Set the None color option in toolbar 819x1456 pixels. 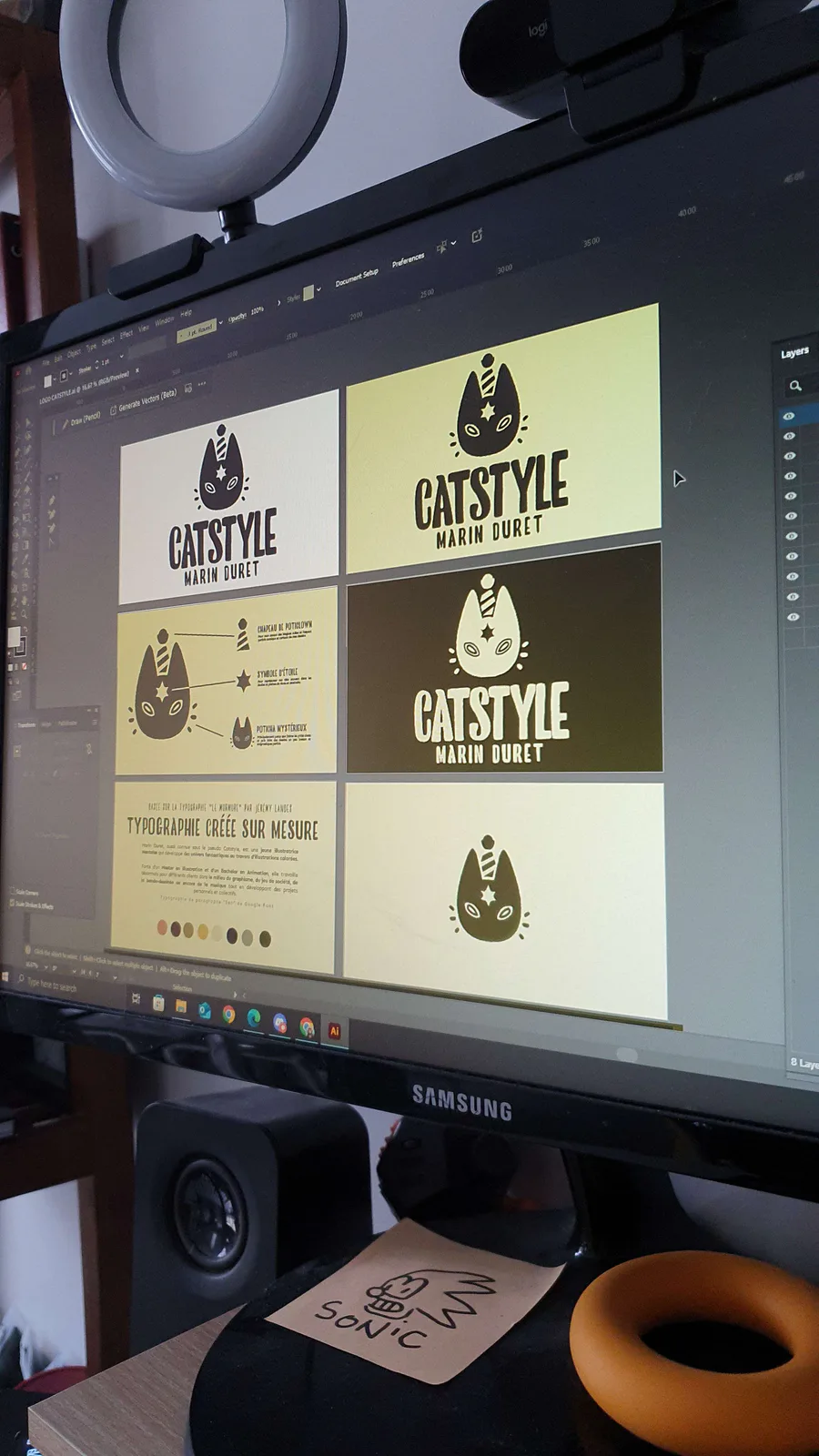point(25,667)
